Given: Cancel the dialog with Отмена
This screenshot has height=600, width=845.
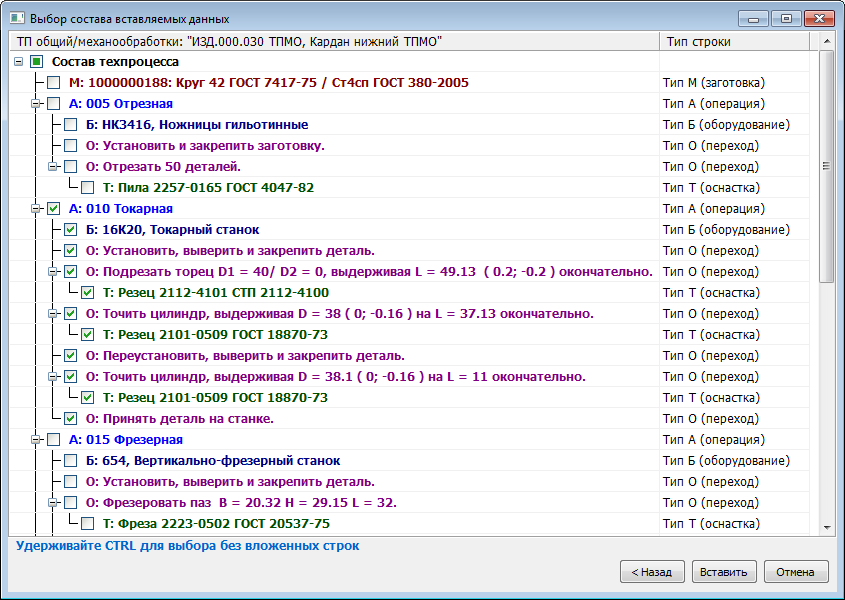Looking at the screenshot, I should pyautogui.click(x=796, y=572).
